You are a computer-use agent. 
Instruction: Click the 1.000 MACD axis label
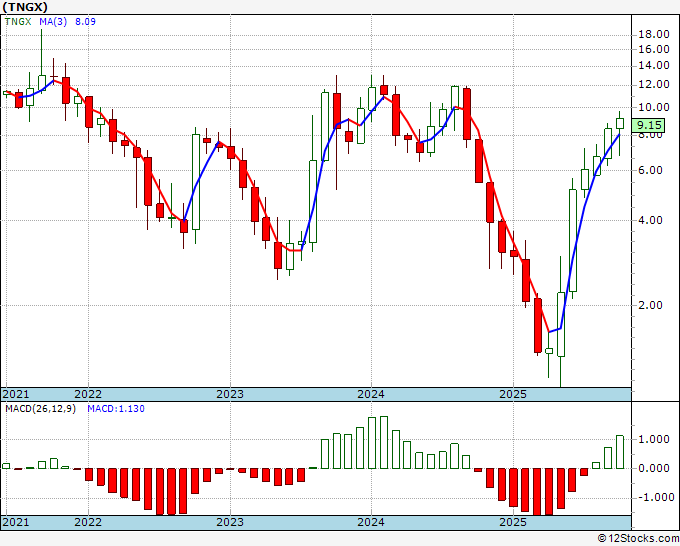click(654, 440)
